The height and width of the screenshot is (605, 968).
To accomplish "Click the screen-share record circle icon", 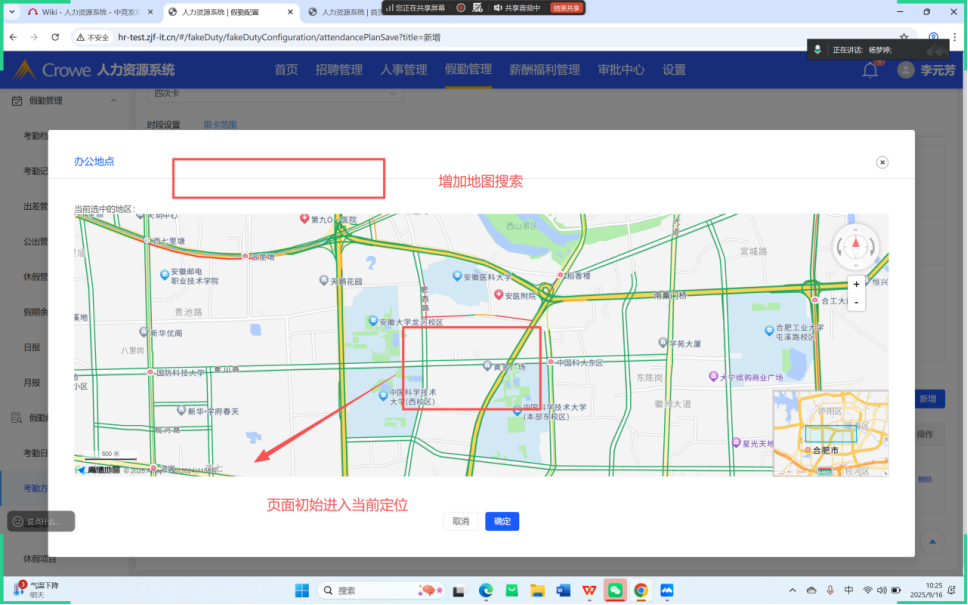I will (x=461, y=8).
